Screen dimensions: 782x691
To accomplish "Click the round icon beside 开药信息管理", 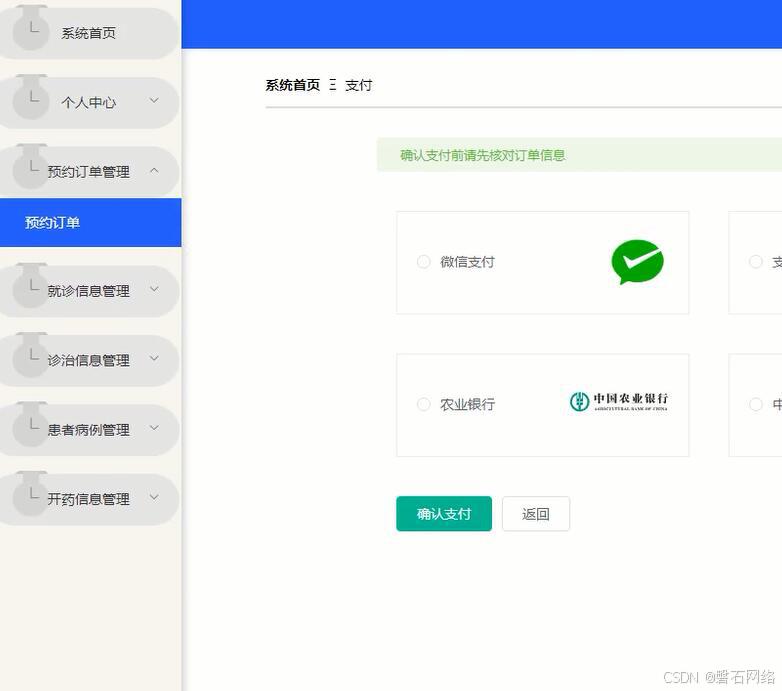I will [31, 496].
